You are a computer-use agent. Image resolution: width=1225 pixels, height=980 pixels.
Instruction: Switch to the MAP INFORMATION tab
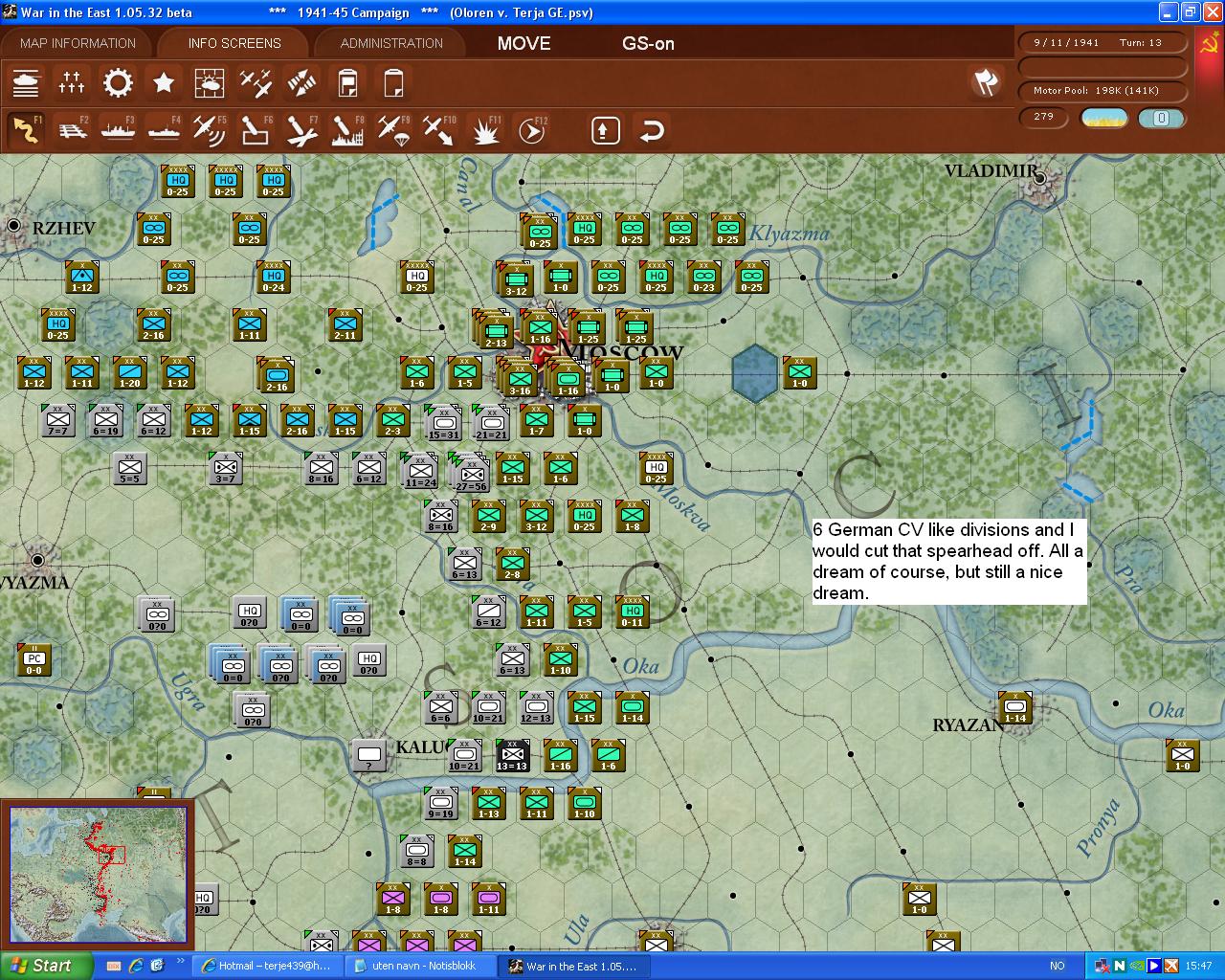(x=78, y=43)
